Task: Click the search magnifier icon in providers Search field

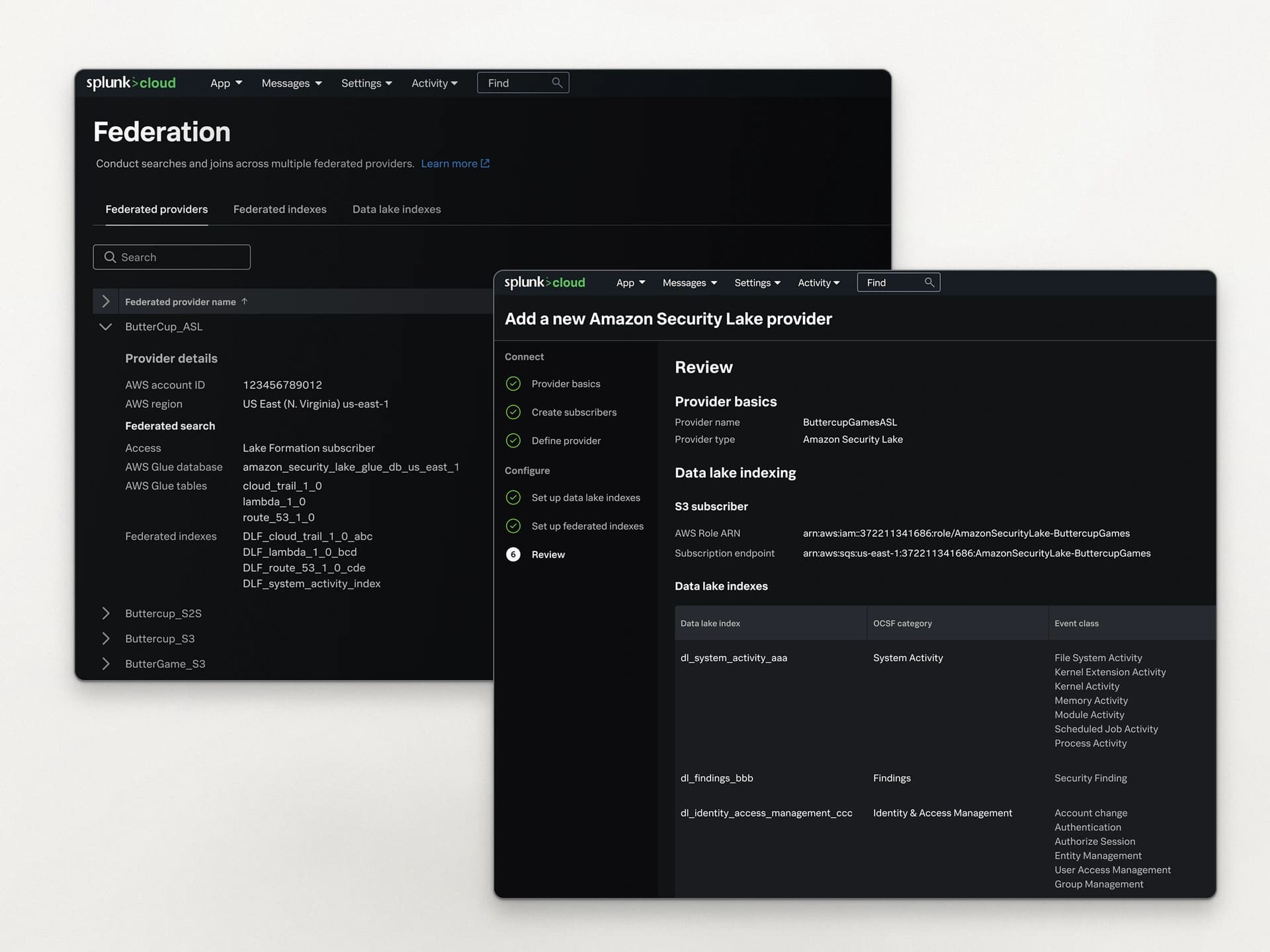Action: point(110,257)
